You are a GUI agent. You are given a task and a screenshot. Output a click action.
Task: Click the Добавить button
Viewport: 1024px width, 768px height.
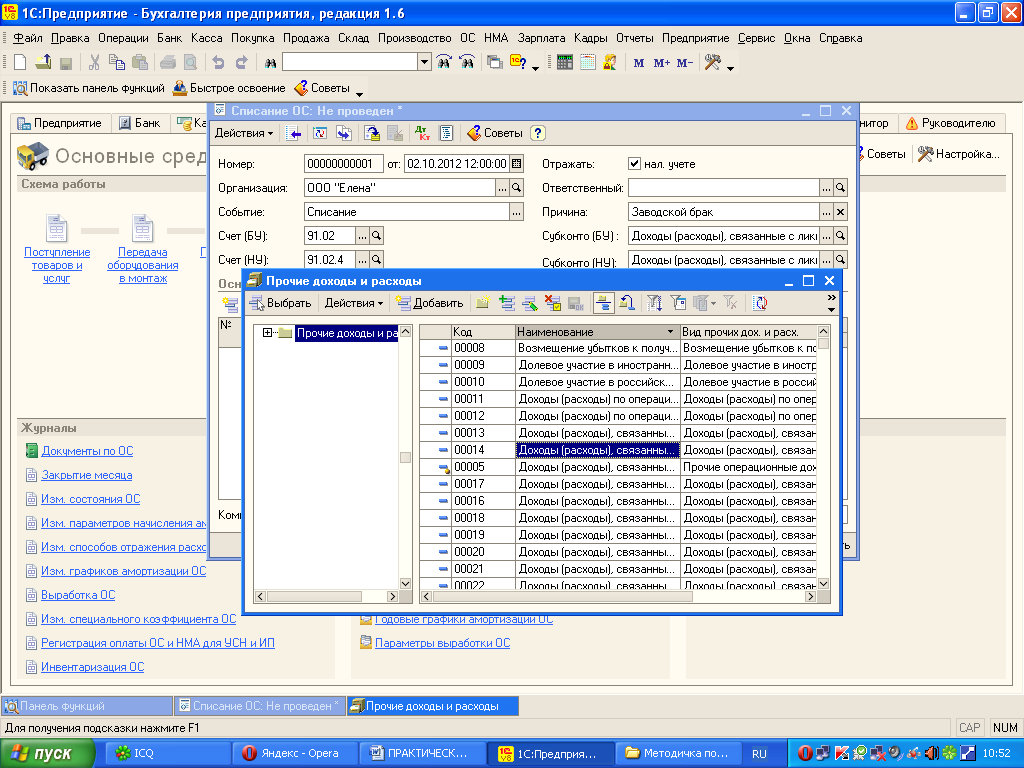click(430, 303)
